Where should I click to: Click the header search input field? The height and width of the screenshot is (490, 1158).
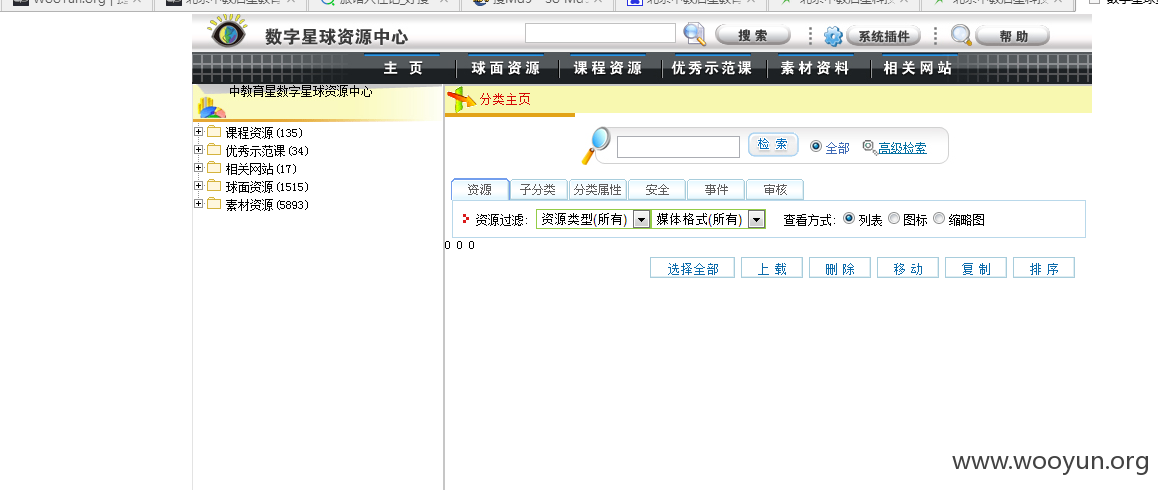[600, 33]
